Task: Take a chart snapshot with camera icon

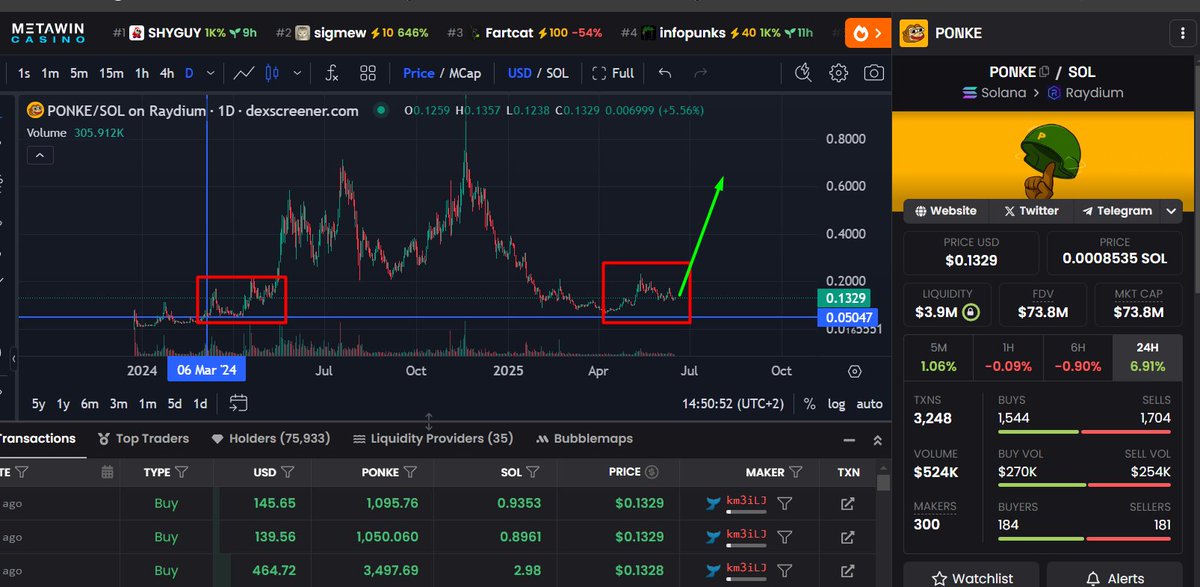Action: pos(874,73)
